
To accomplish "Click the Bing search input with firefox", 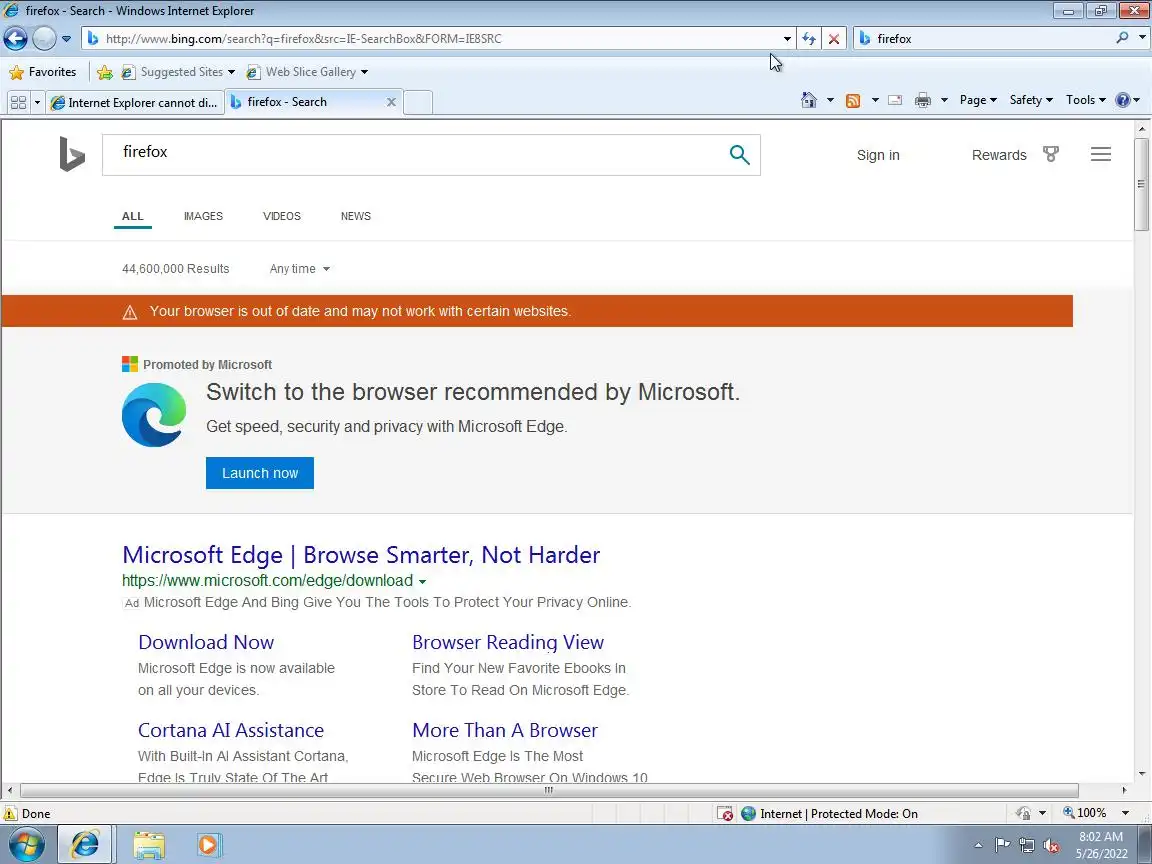I will coord(411,154).
